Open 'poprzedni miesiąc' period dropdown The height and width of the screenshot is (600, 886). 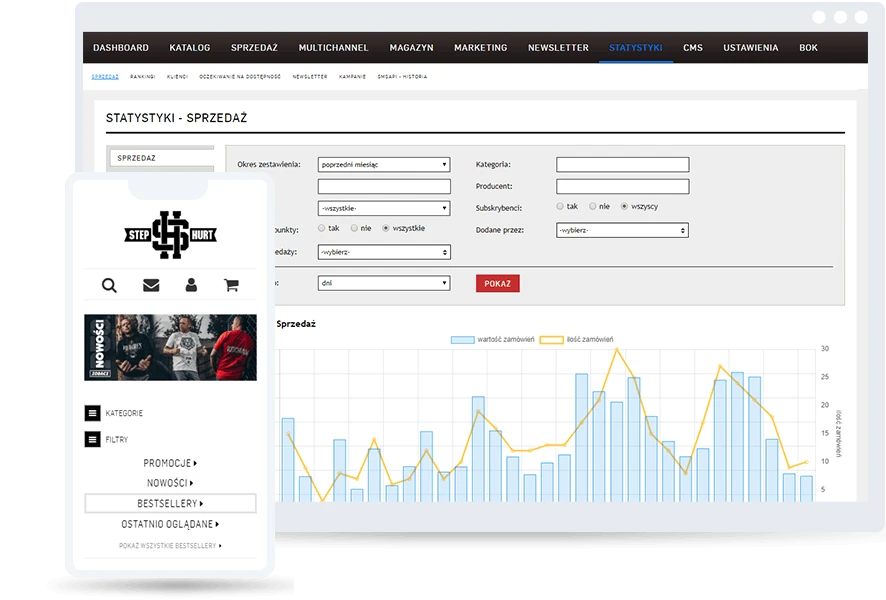(384, 164)
